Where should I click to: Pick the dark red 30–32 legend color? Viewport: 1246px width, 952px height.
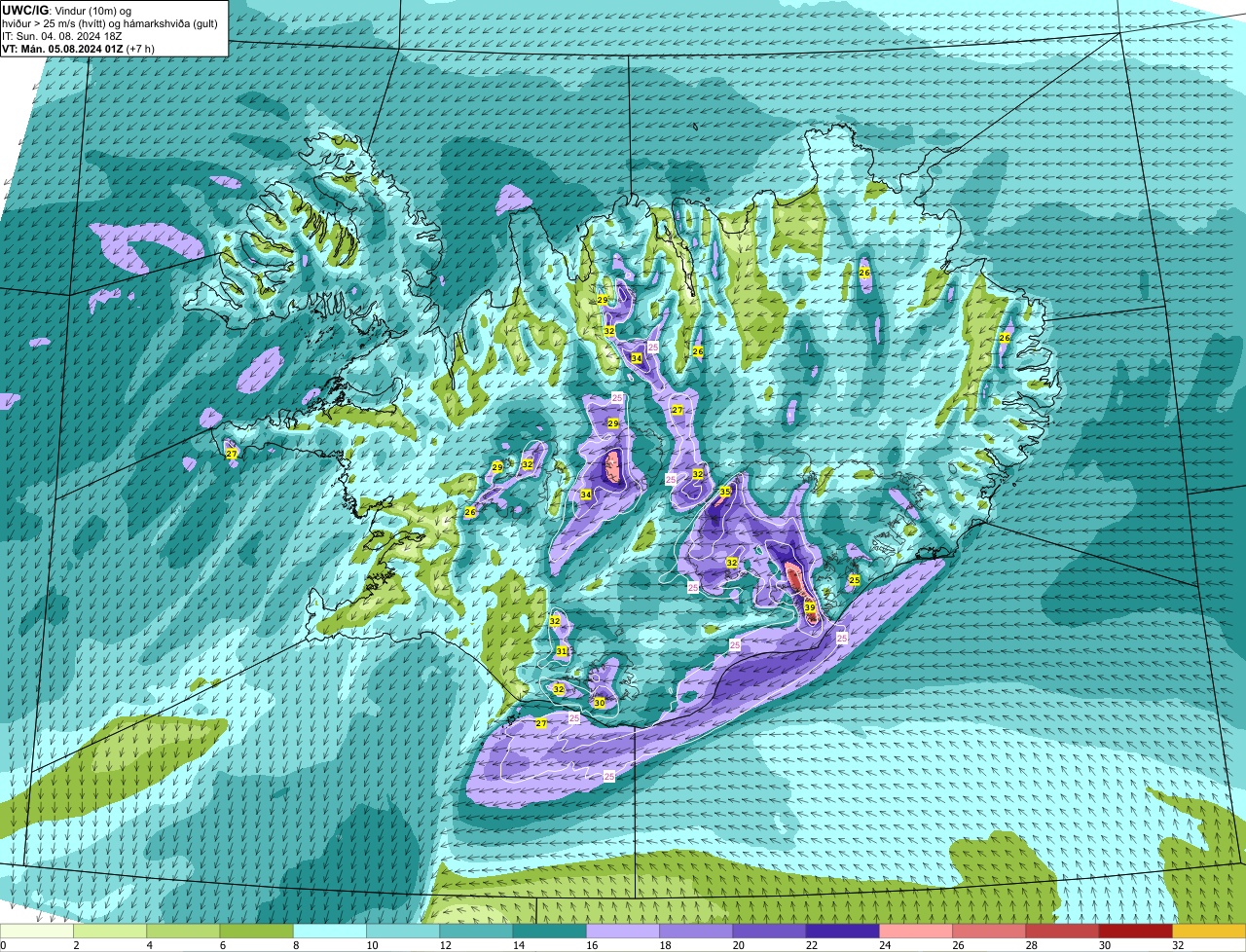(x=1135, y=931)
